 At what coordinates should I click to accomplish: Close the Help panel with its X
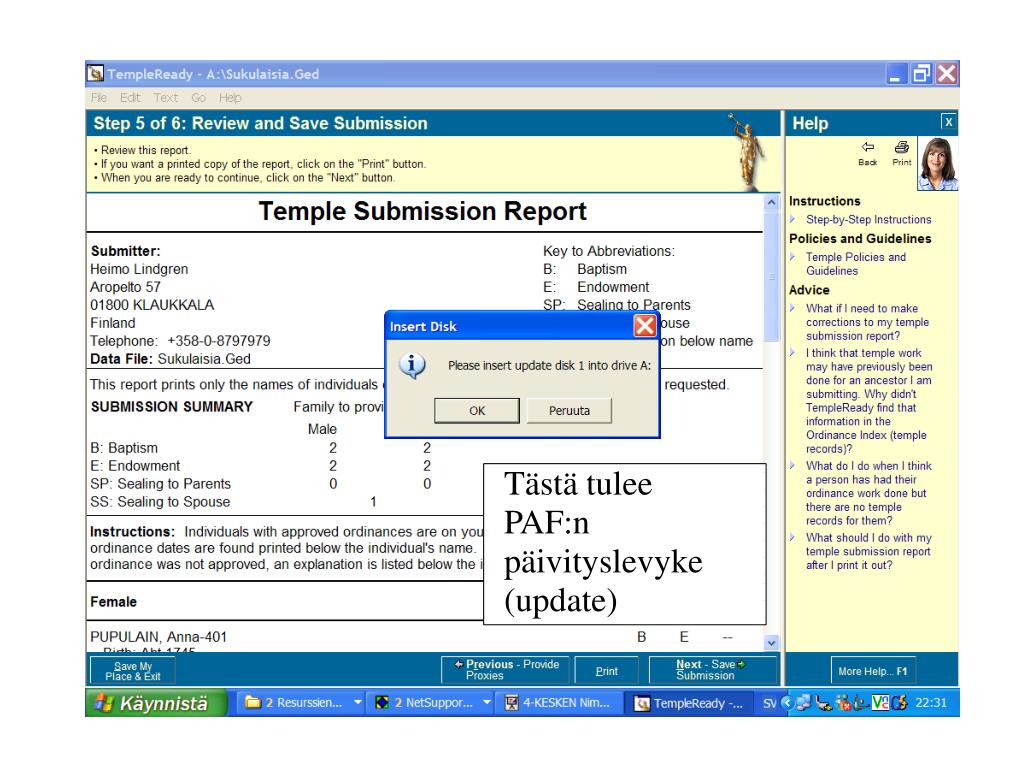[948, 122]
